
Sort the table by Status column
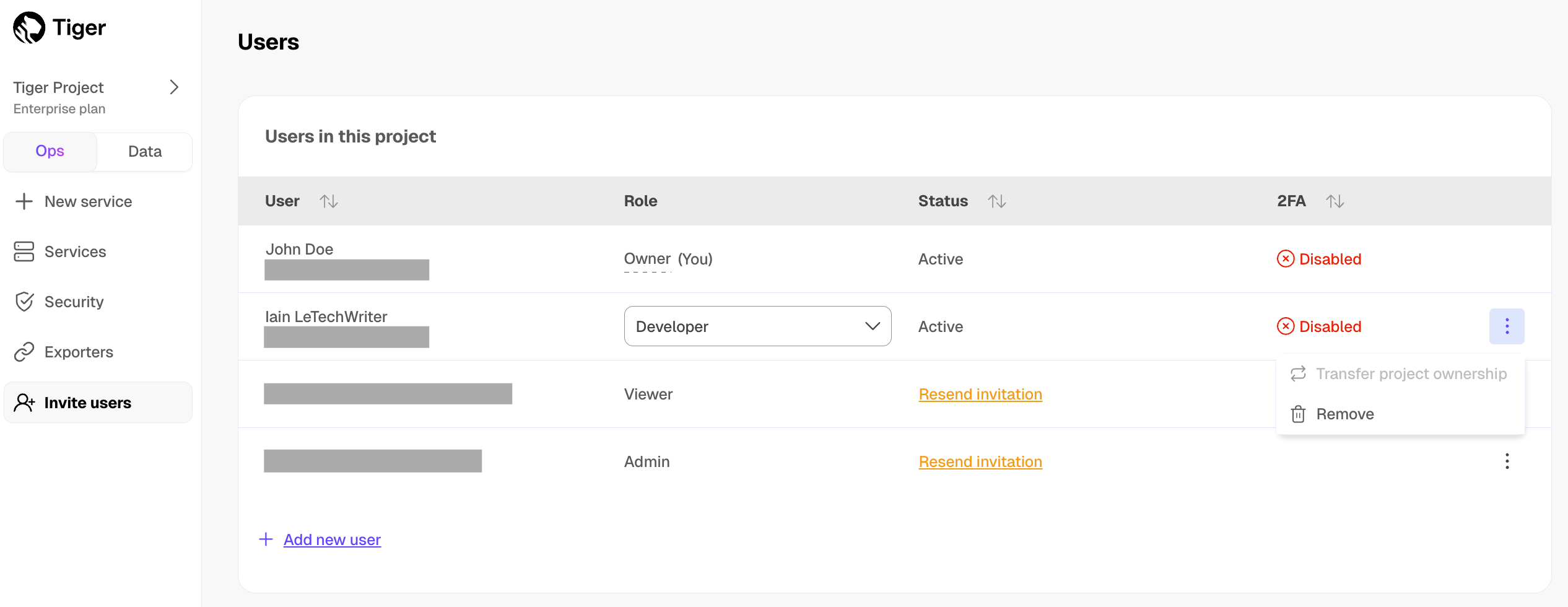coord(996,201)
